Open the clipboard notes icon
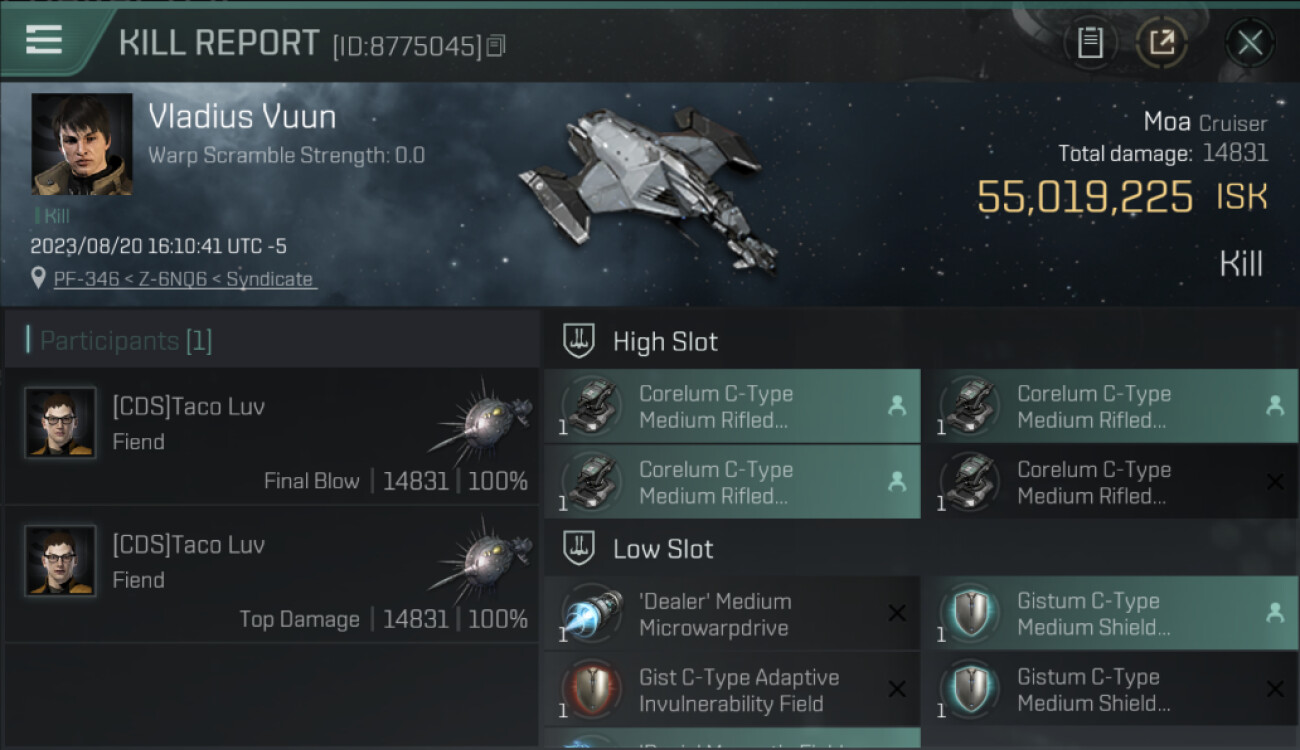 pos(1090,42)
